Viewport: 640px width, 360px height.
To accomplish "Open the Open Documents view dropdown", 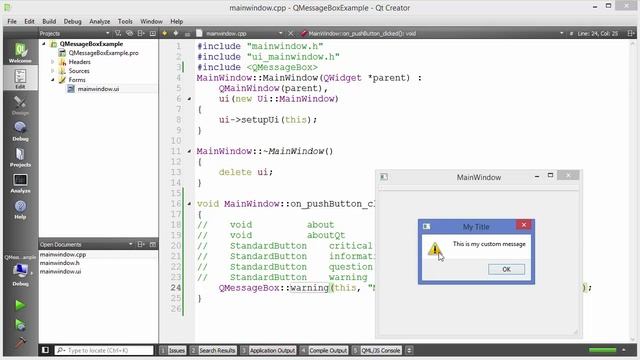I will (x=131, y=244).
